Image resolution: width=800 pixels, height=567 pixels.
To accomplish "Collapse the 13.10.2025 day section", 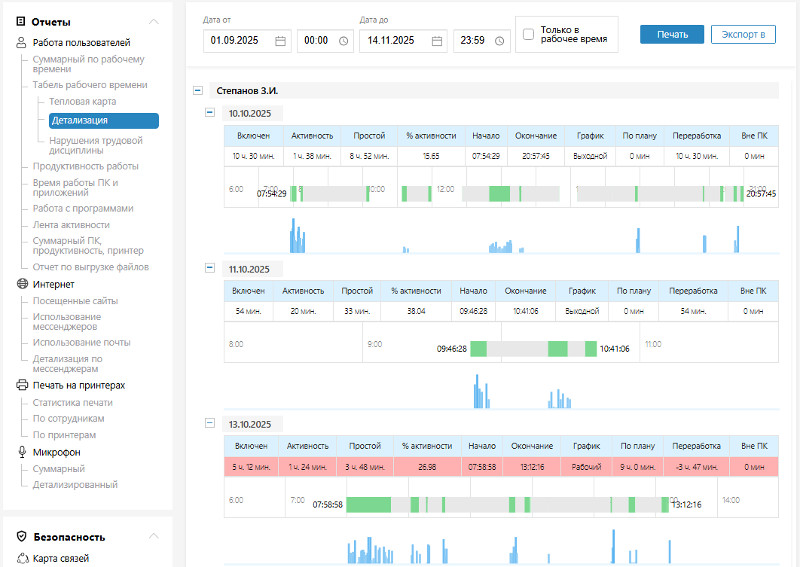I will pyautogui.click(x=210, y=423).
